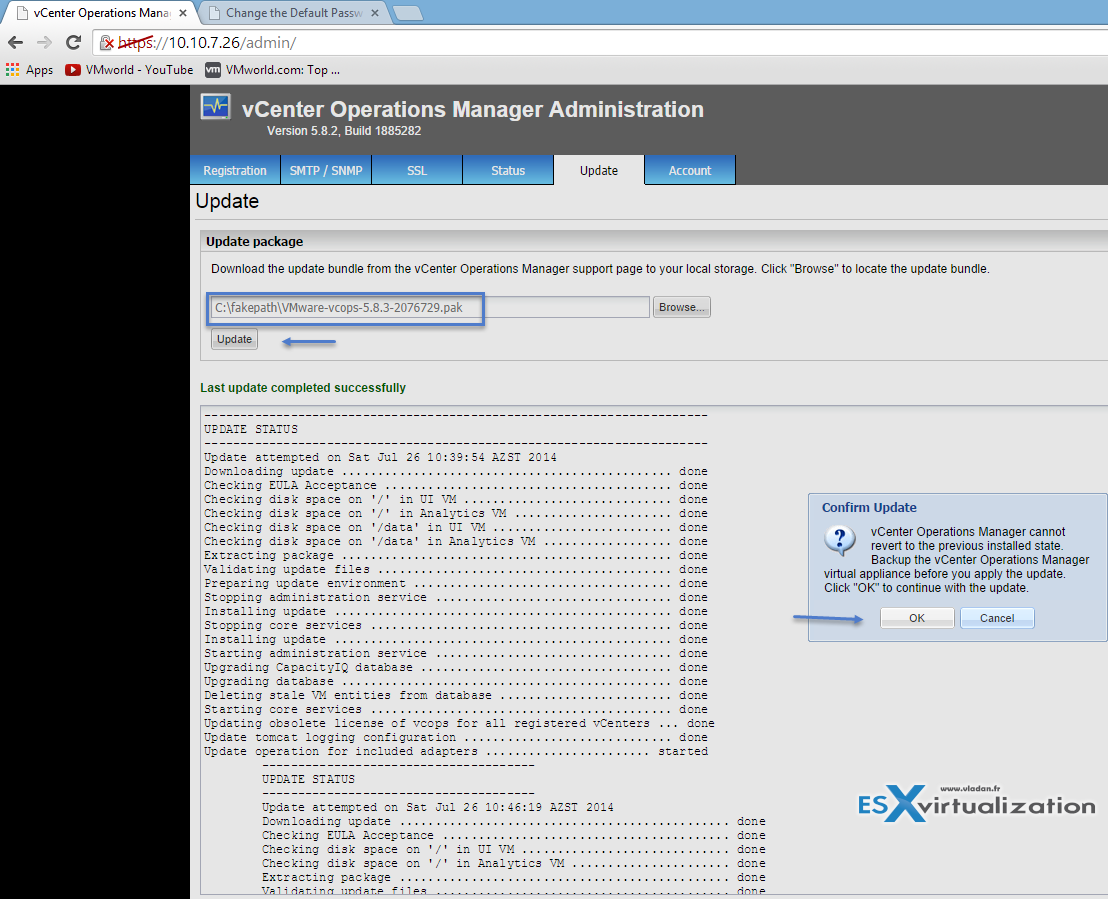Close the vCenter Operations Manager browser tab
The width and height of the screenshot is (1108, 899).
[x=182, y=13]
